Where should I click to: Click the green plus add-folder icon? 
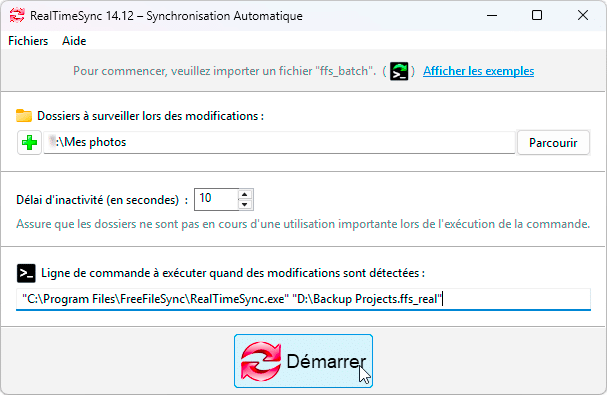(x=29, y=143)
